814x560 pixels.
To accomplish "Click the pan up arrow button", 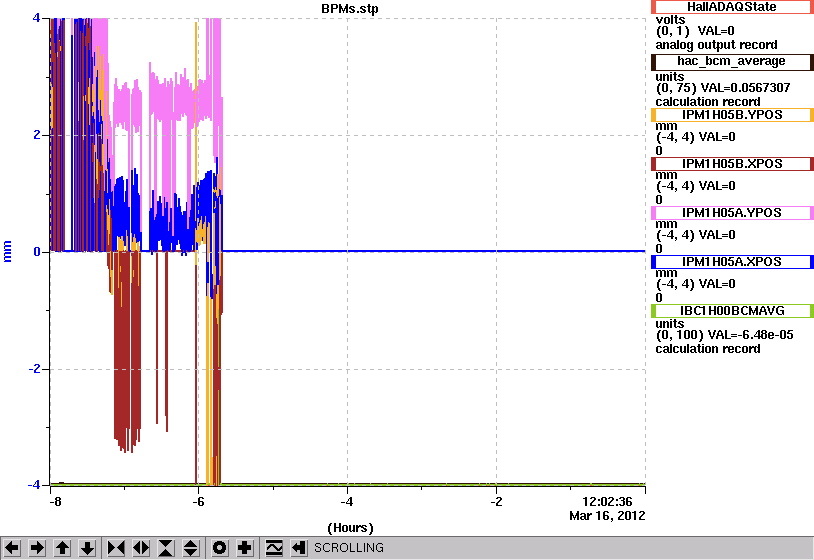I will (x=62, y=548).
